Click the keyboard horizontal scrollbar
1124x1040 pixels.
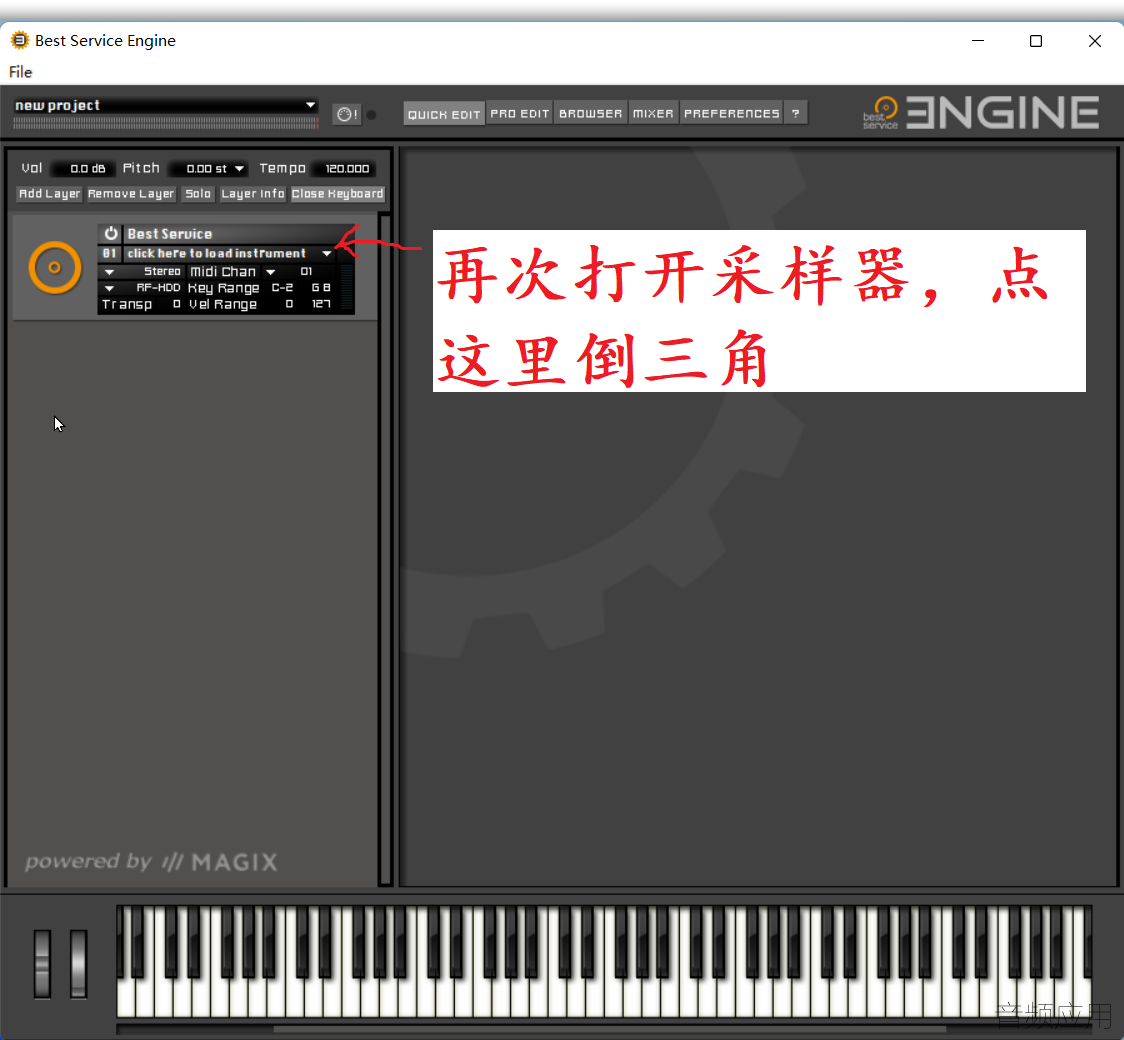coord(609,1029)
